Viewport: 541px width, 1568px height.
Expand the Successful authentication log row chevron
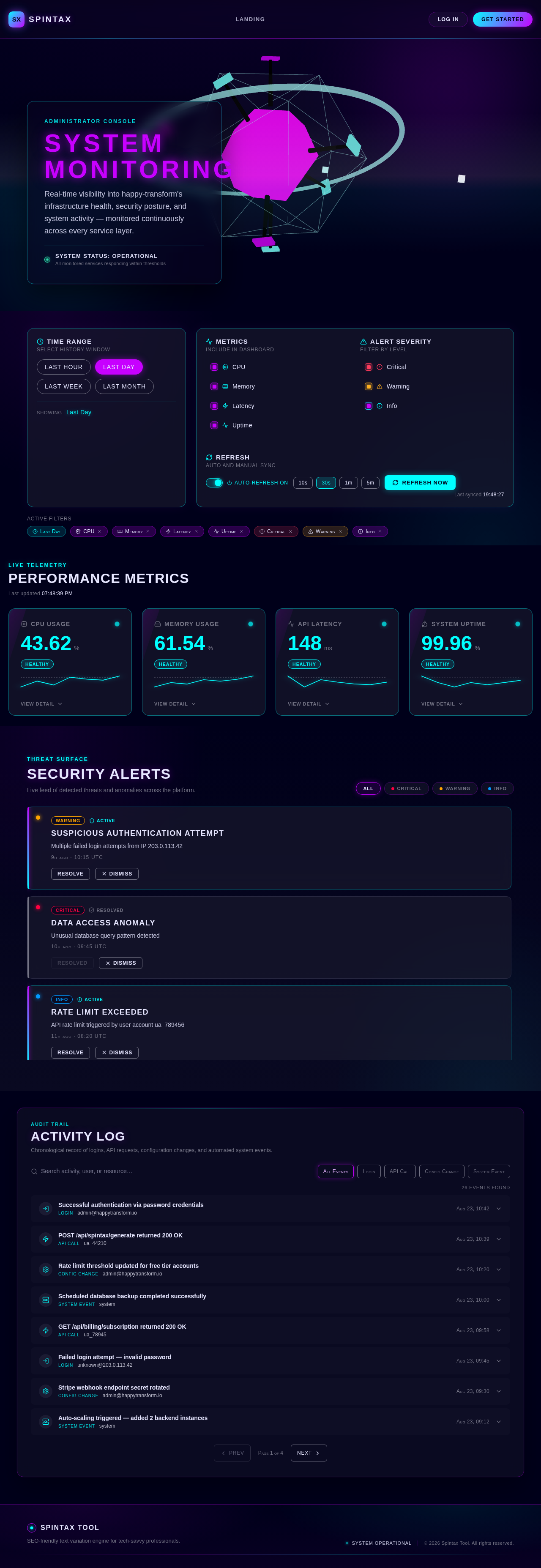pos(499,1209)
